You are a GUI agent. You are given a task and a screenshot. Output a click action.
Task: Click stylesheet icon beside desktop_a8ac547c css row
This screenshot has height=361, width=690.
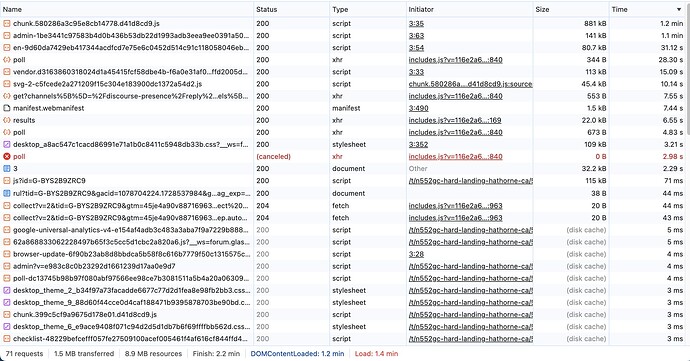click(7, 144)
